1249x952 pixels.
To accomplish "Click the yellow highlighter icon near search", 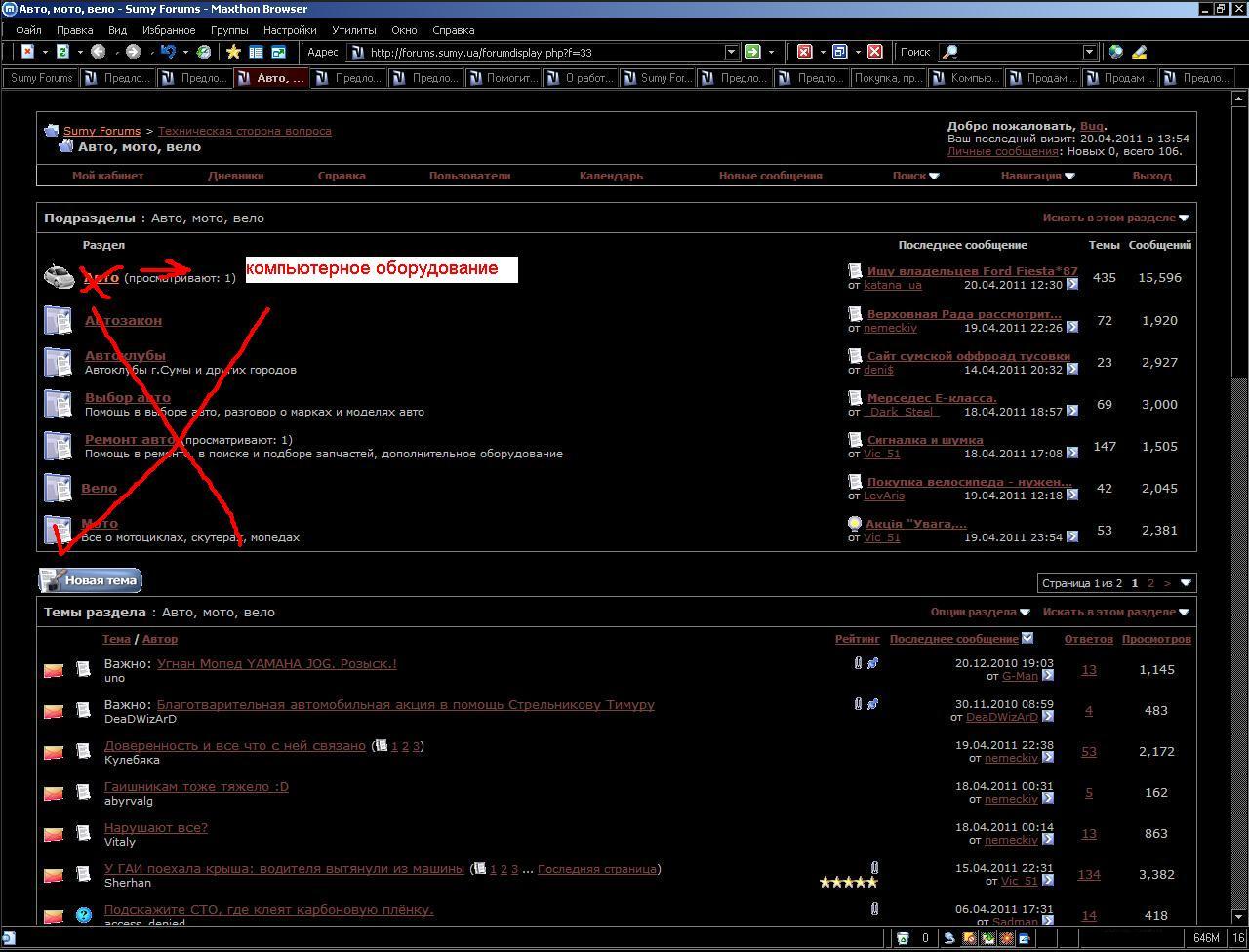I will point(1139,52).
